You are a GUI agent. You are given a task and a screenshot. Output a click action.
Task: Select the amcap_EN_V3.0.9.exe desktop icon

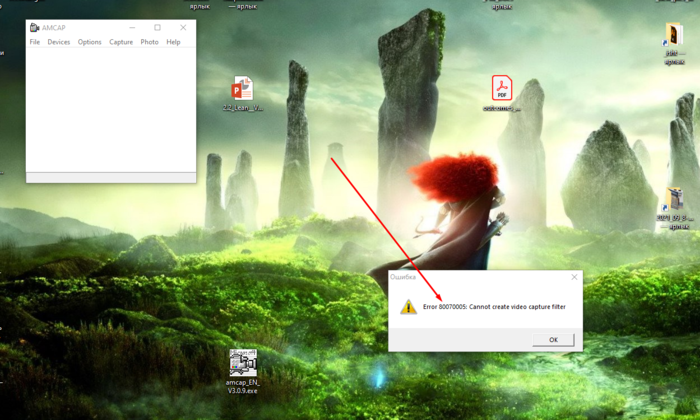242,371
